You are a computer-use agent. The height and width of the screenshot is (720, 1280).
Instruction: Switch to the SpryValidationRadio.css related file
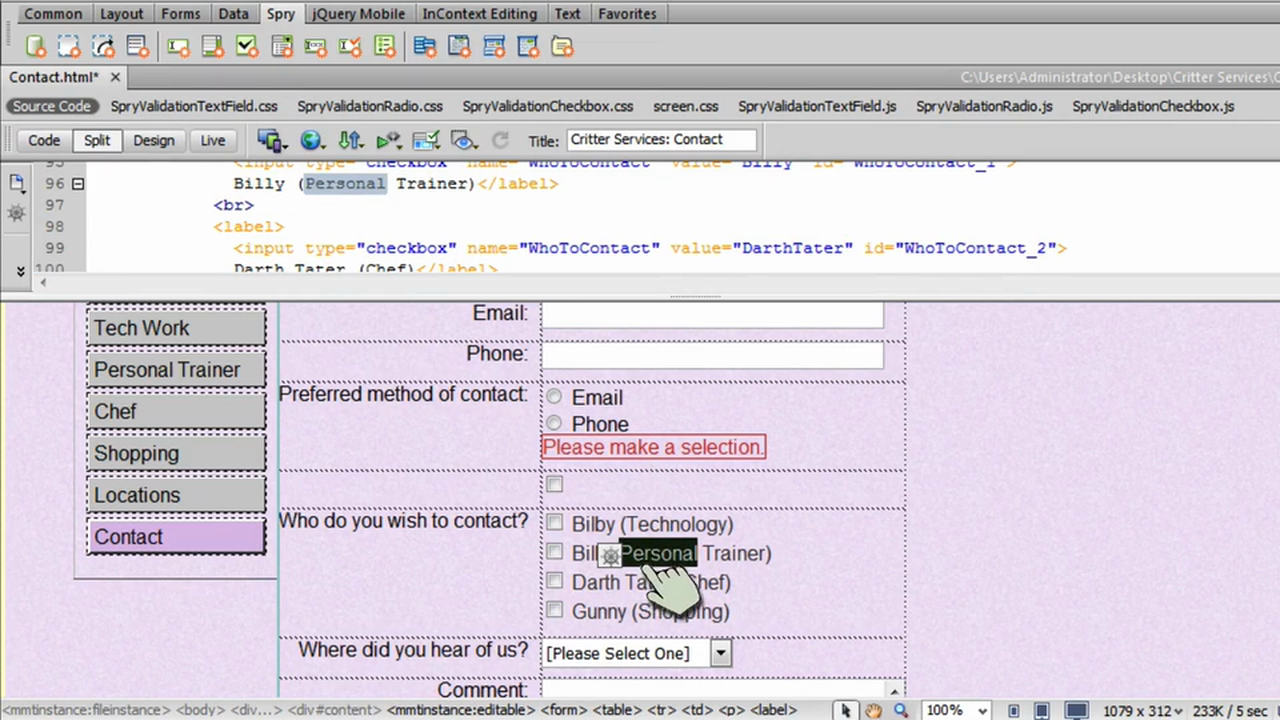[370, 106]
